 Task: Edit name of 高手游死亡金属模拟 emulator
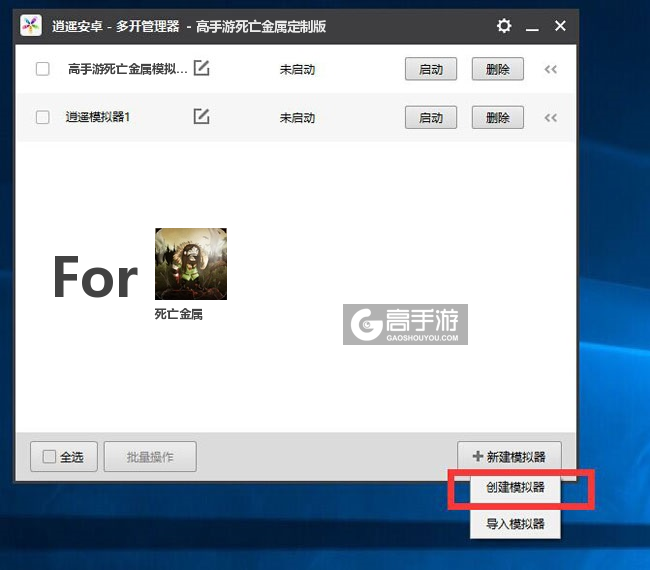click(x=201, y=68)
